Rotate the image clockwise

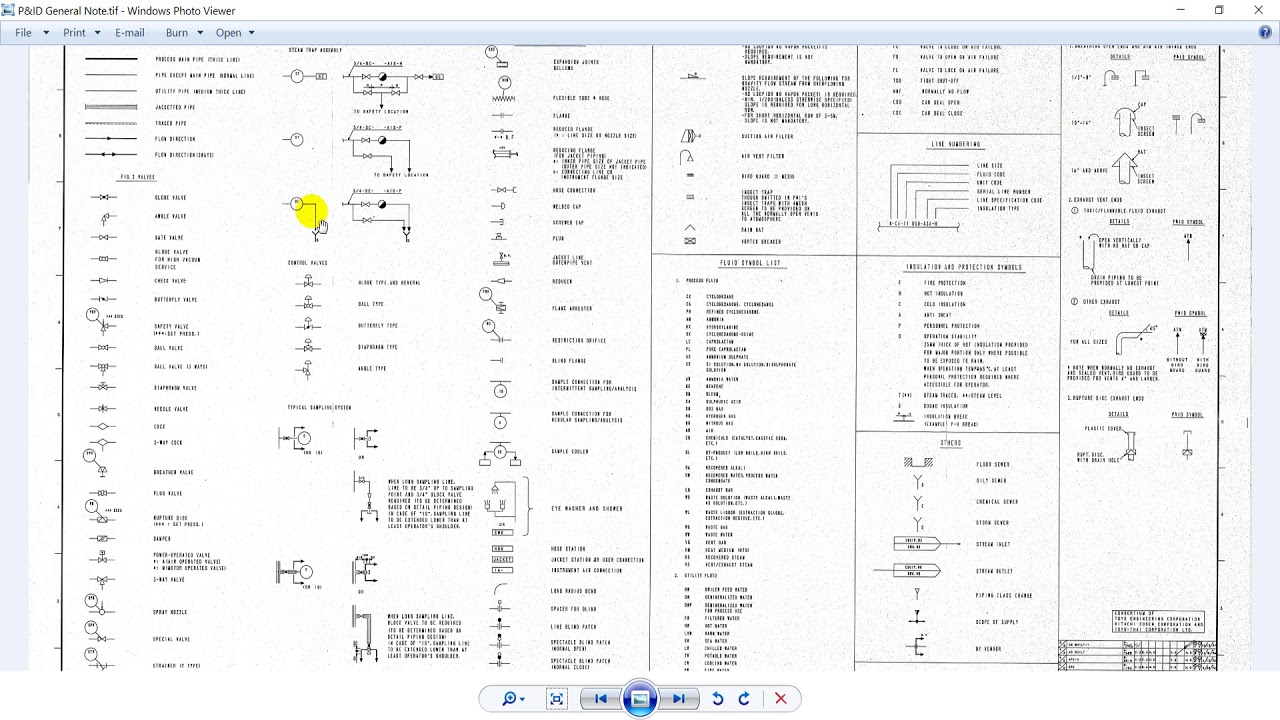pyautogui.click(x=744, y=699)
